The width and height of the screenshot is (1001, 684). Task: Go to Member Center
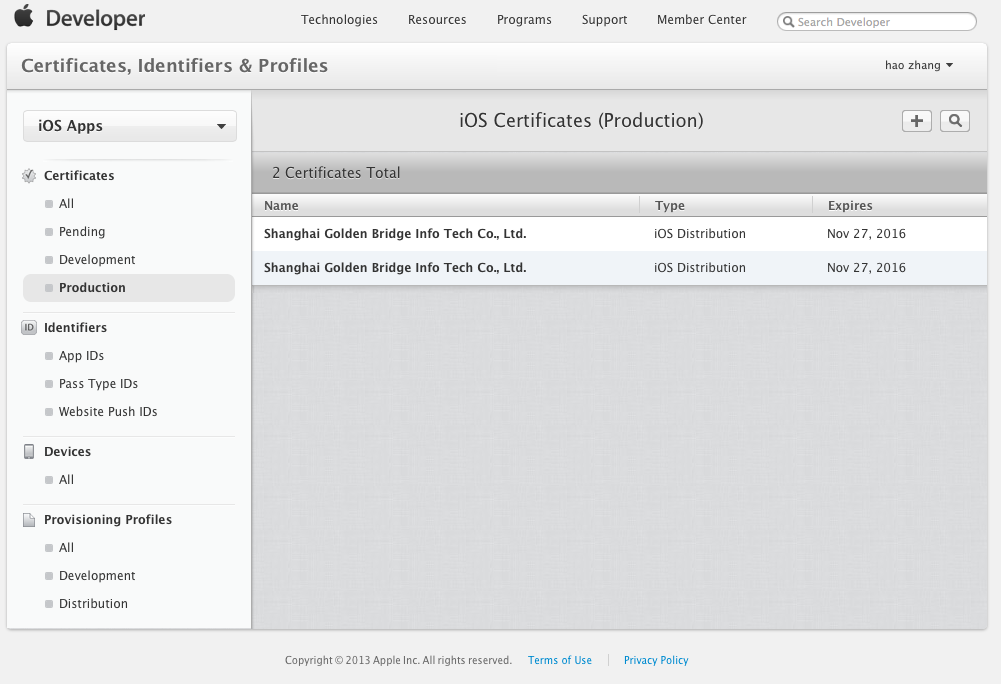tap(701, 20)
